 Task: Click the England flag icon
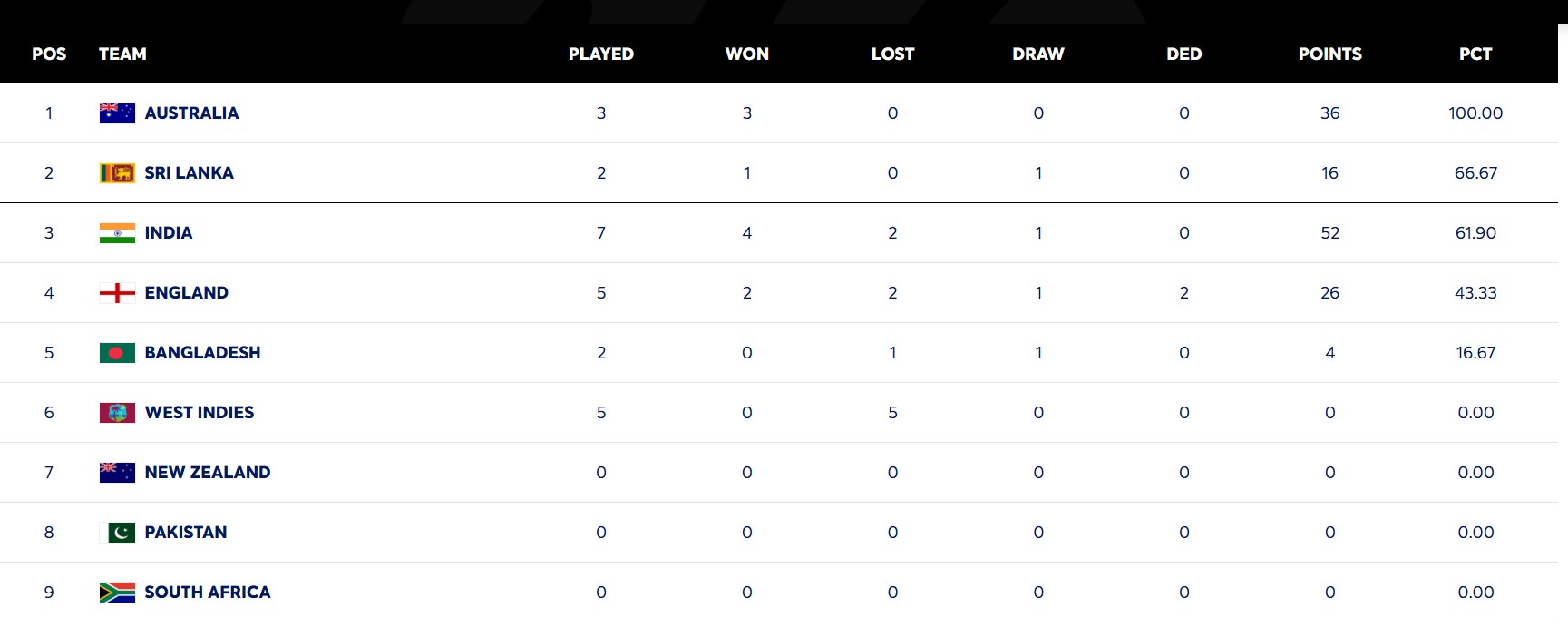(117, 293)
